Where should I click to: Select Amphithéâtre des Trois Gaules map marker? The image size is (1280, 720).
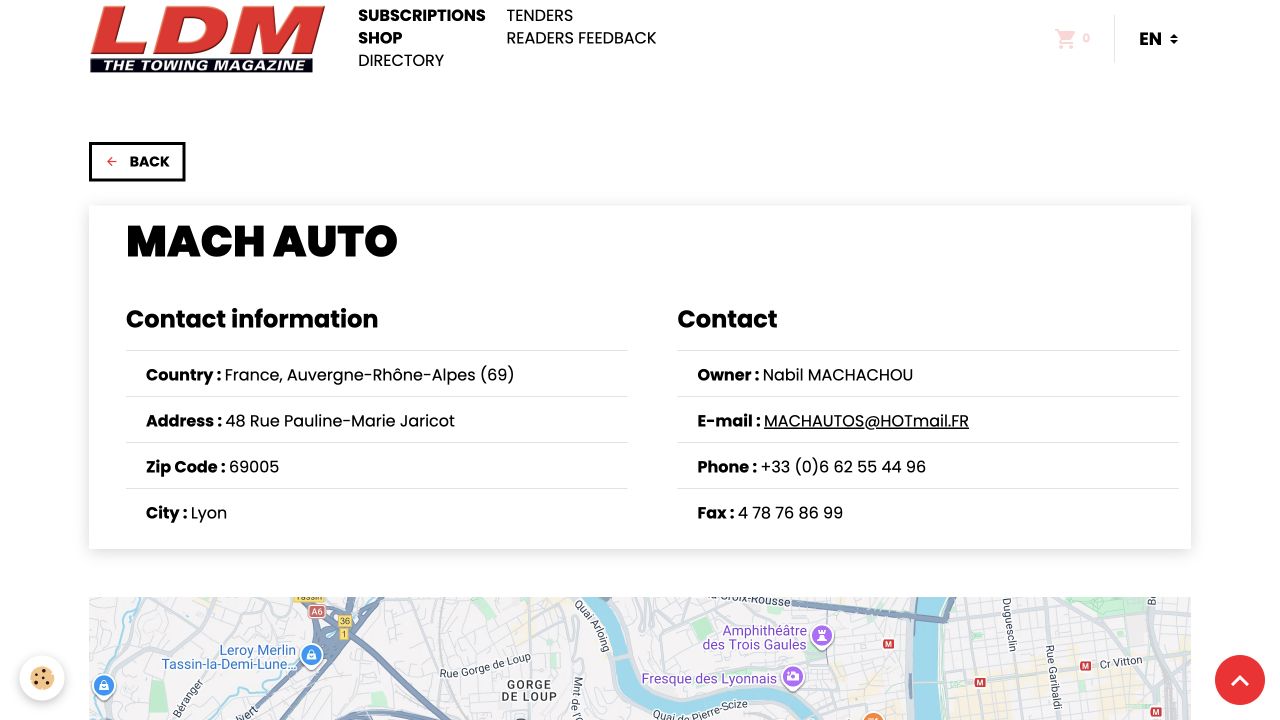point(822,636)
